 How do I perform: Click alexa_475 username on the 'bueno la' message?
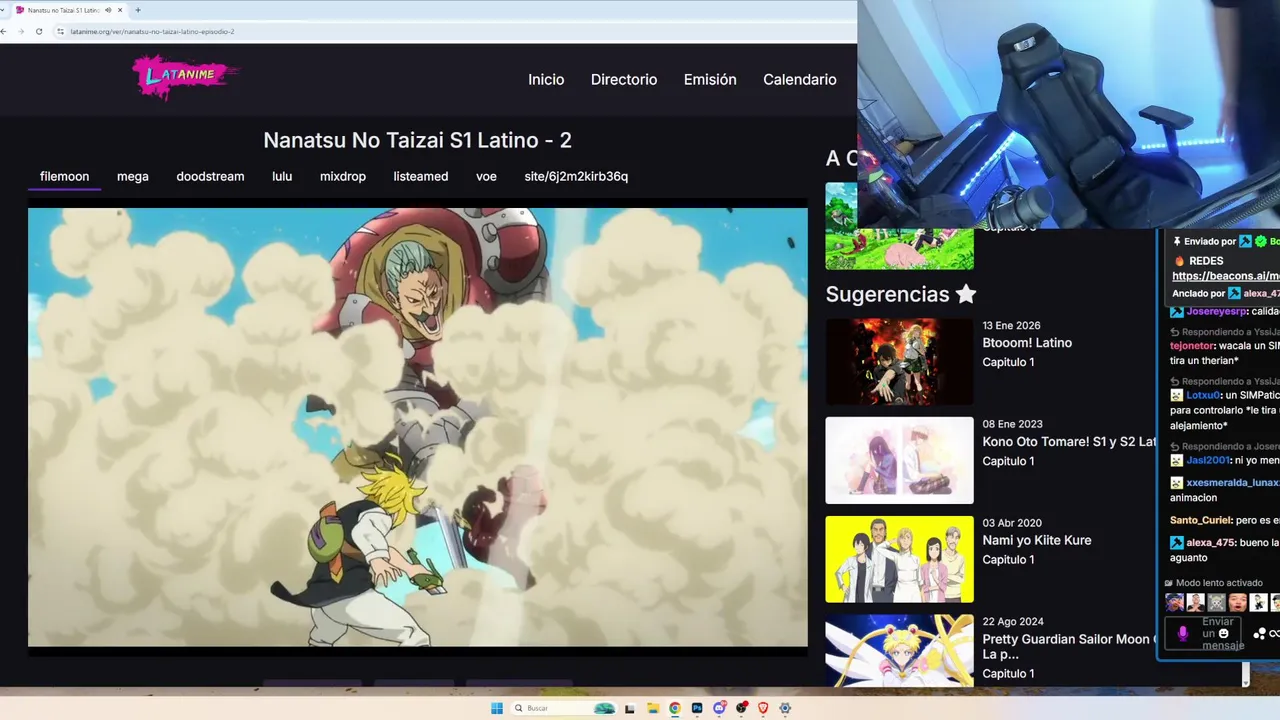click(x=1211, y=543)
